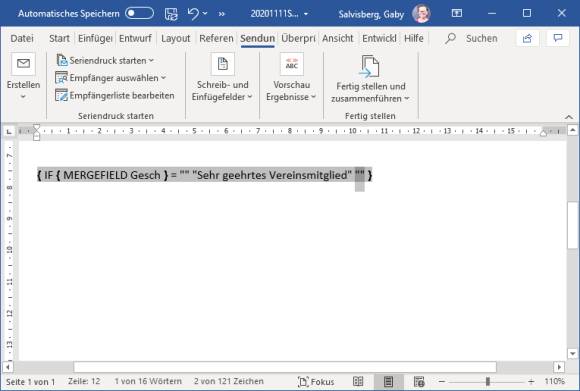
Task: Open the Layout tab
Action: tap(175, 38)
